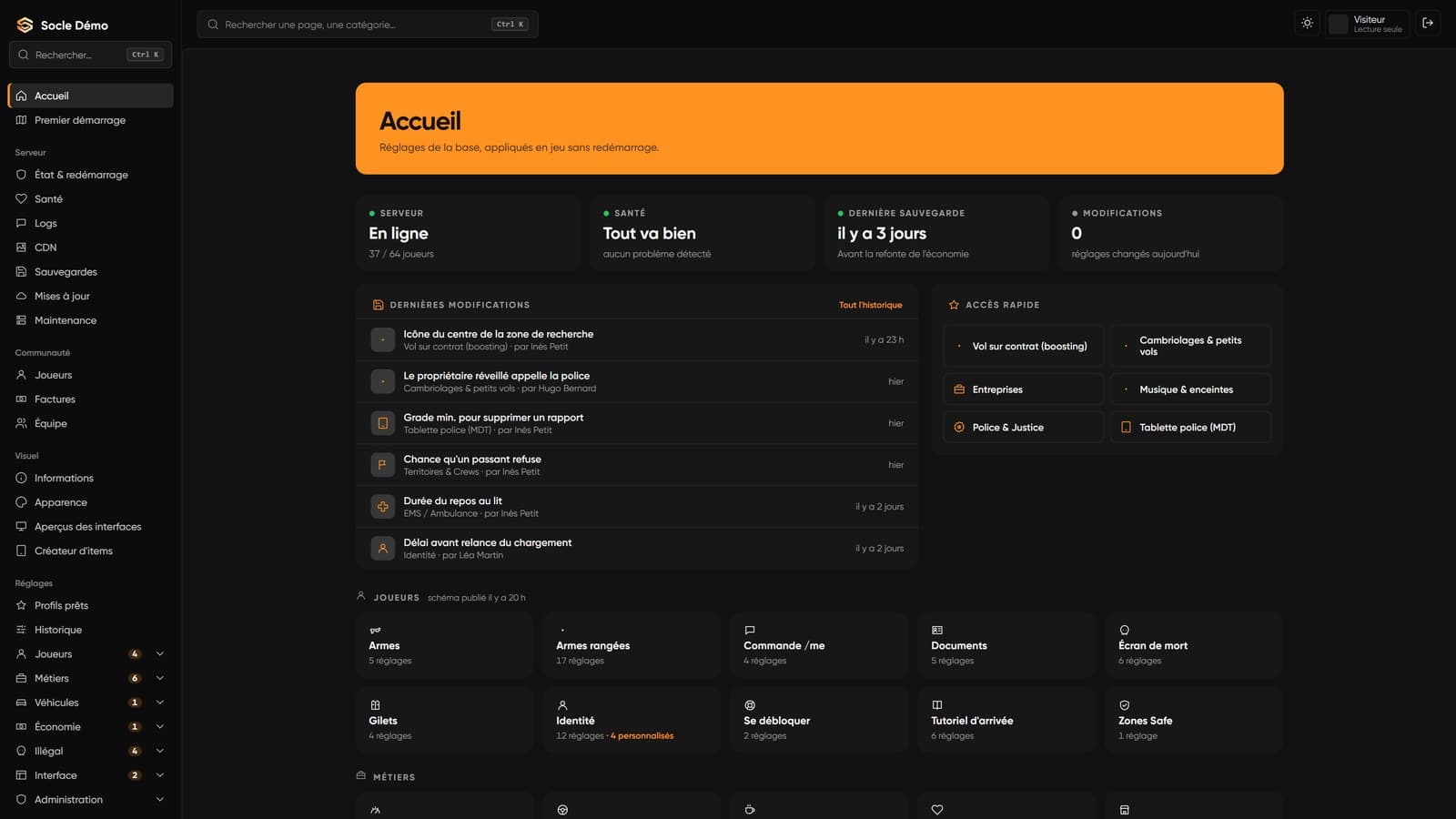Open Factures under Communauté
This screenshot has width=1456, height=819.
point(90,399)
